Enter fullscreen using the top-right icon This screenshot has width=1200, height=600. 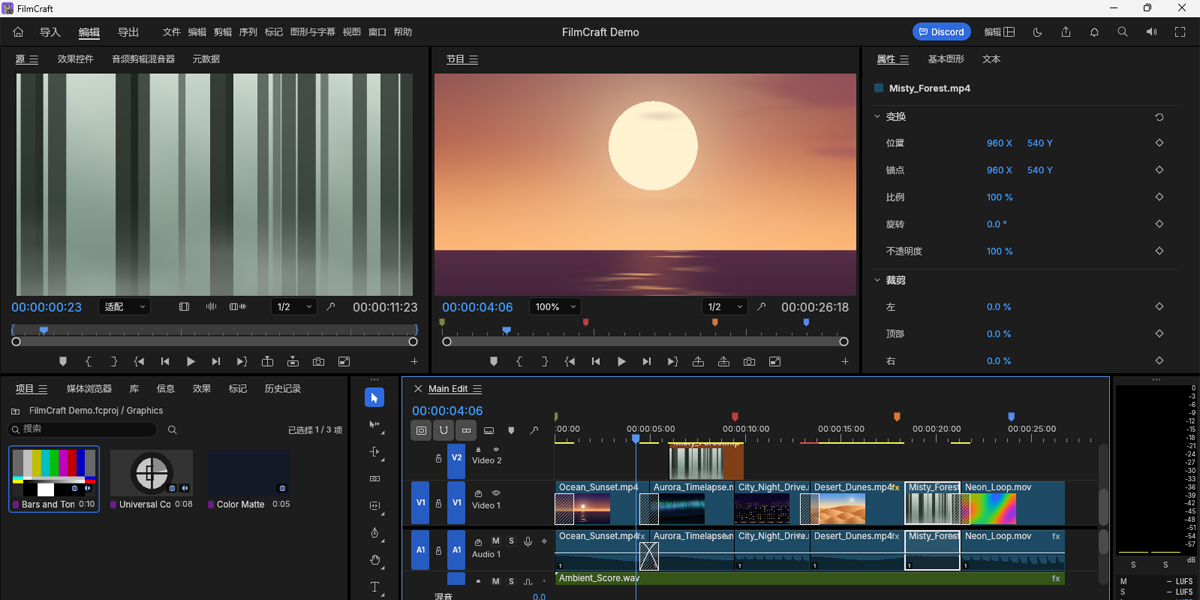click(1180, 32)
